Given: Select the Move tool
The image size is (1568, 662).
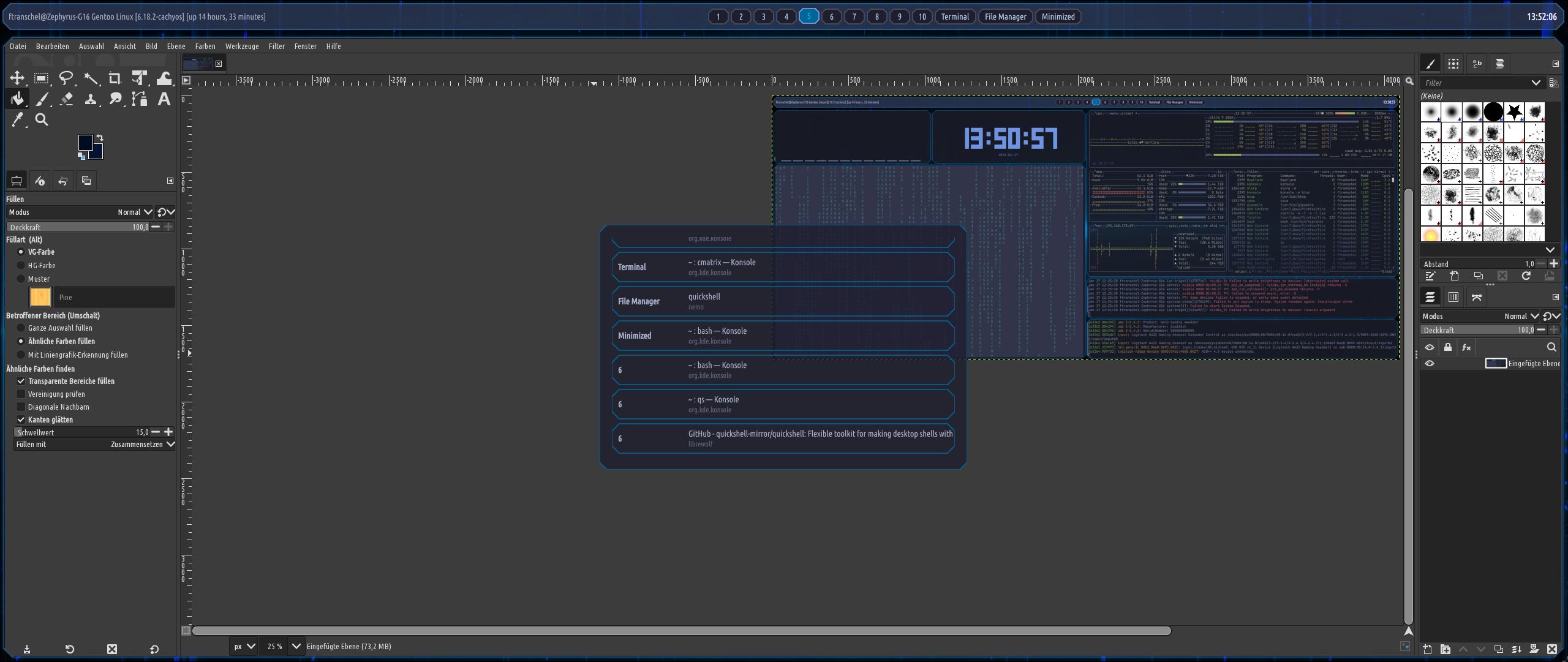Looking at the screenshot, I should (x=17, y=78).
